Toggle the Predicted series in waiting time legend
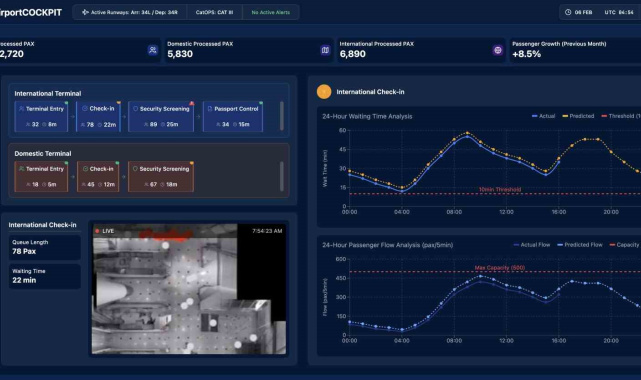 [578, 116]
